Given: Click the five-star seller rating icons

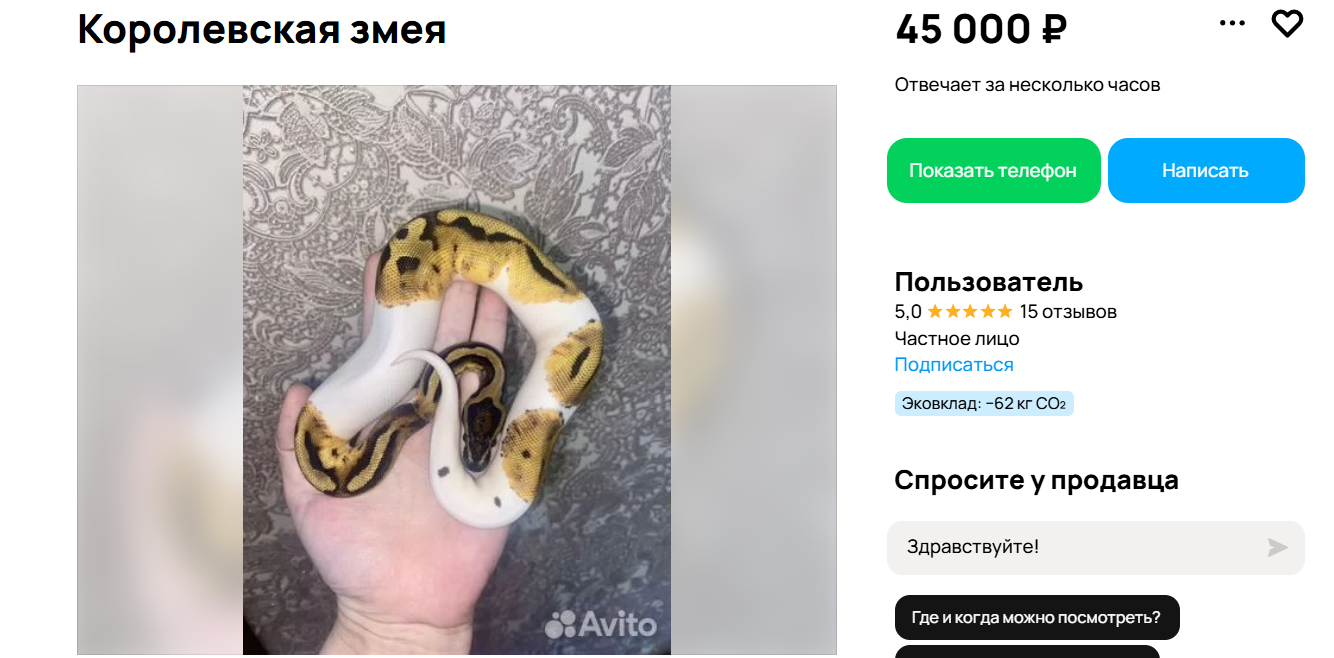Looking at the screenshot, I should click(x=969, y=311).
